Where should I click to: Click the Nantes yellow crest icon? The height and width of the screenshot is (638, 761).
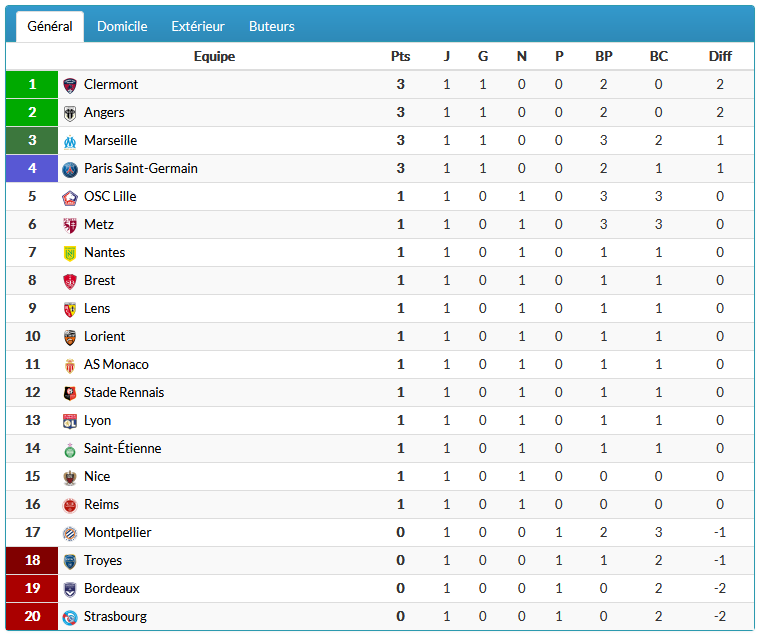(70, 253)
